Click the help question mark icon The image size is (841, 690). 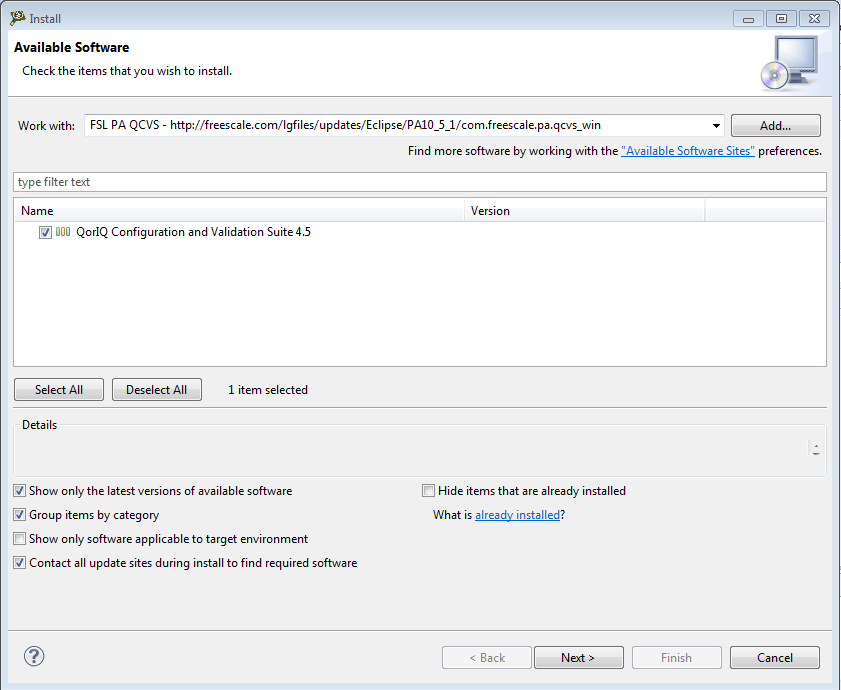pyautogui.click(x=34, y=656)
